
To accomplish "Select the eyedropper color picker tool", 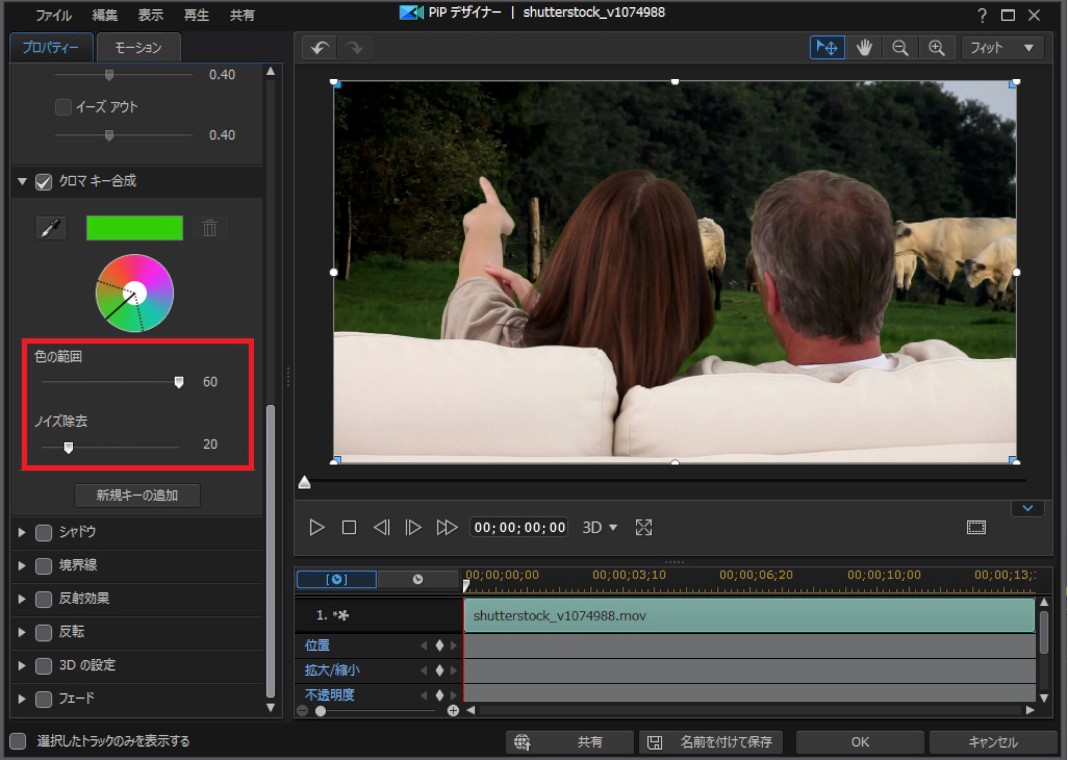I will [51, 228].
